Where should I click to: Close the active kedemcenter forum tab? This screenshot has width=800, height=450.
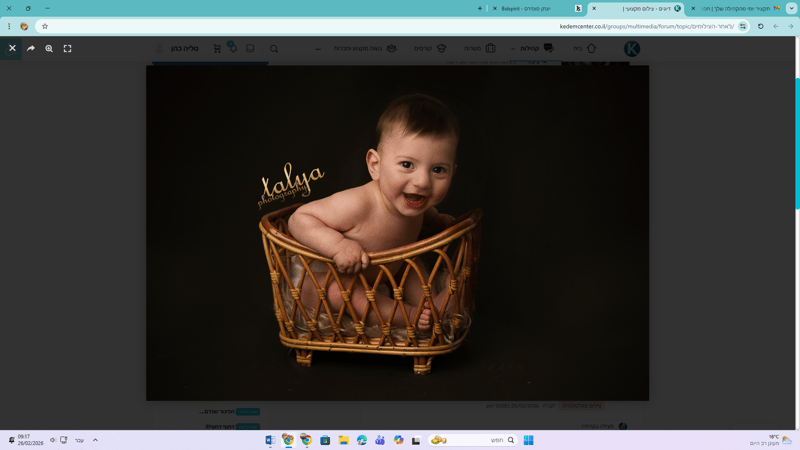tap(594, 8)
